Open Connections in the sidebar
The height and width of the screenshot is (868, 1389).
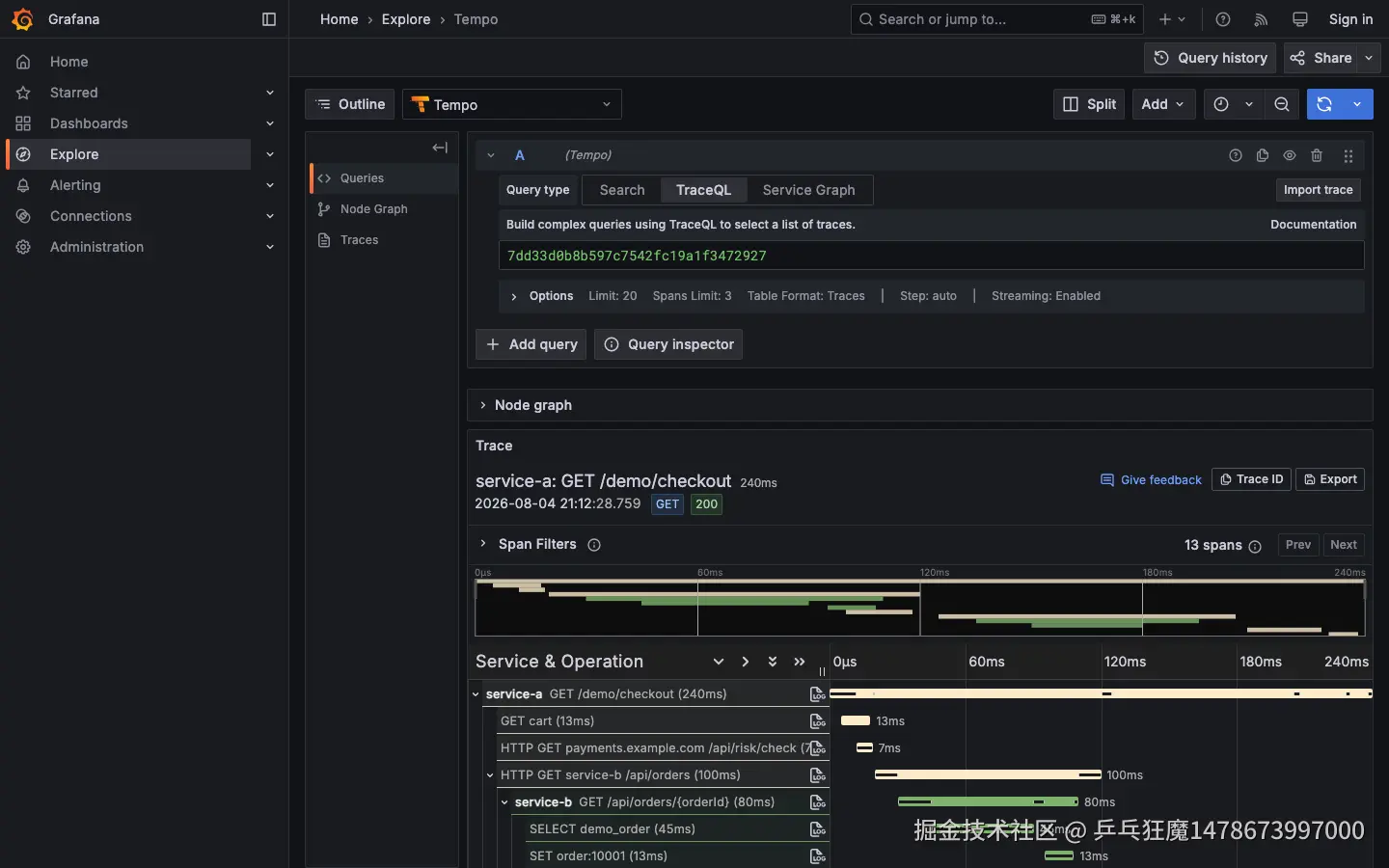click(91, 216)
